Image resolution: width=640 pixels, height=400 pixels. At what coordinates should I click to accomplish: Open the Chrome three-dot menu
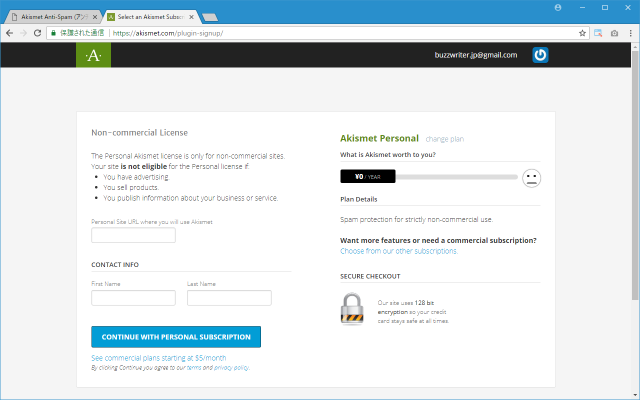(x=631, y=33)
